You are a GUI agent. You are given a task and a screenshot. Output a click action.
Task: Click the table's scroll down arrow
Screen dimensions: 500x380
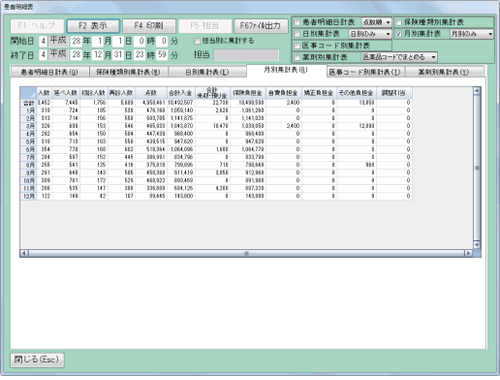point(477,245)
